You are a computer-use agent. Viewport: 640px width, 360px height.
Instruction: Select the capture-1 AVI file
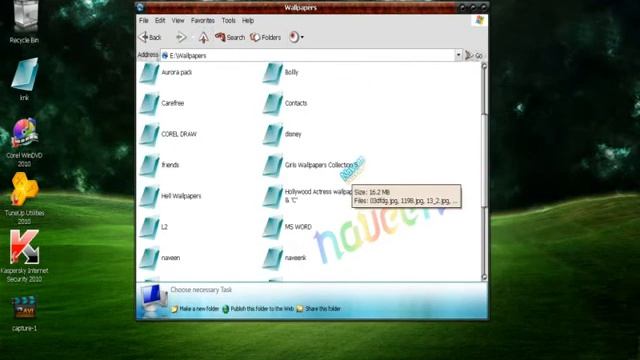coord(24,313)
